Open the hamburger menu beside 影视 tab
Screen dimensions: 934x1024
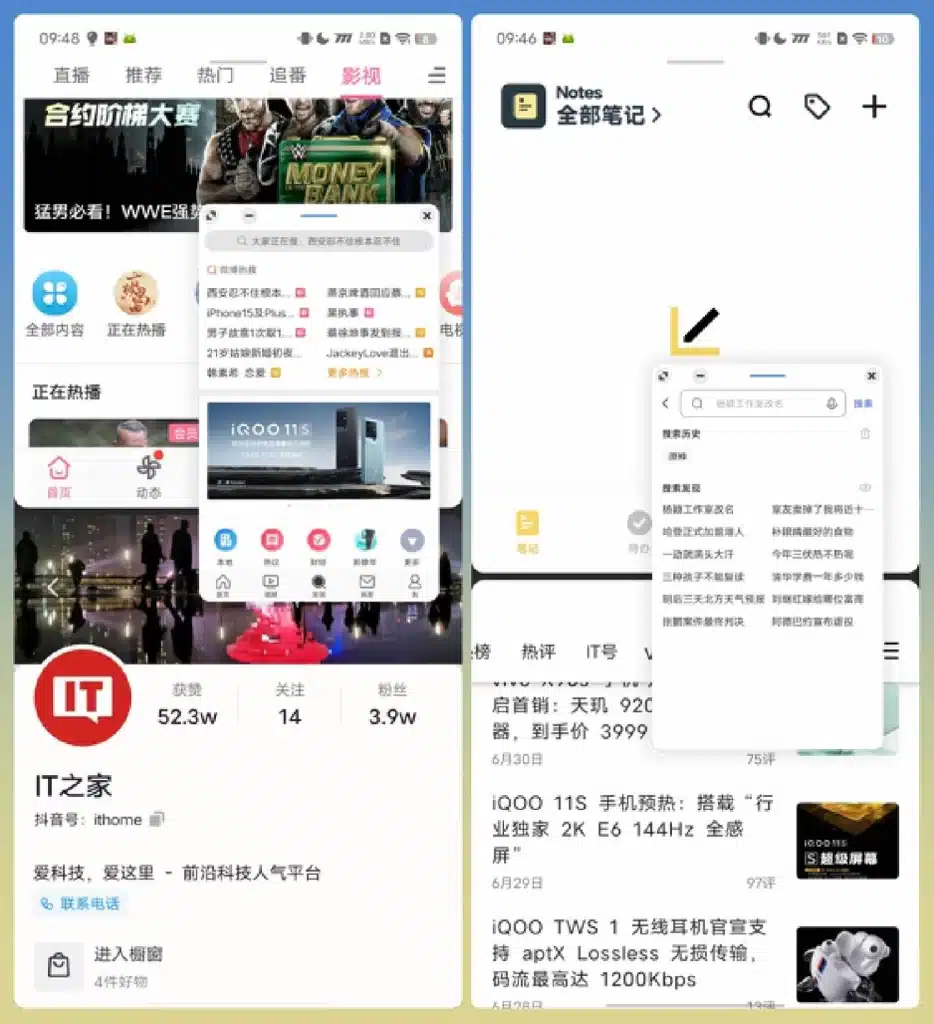437,76
